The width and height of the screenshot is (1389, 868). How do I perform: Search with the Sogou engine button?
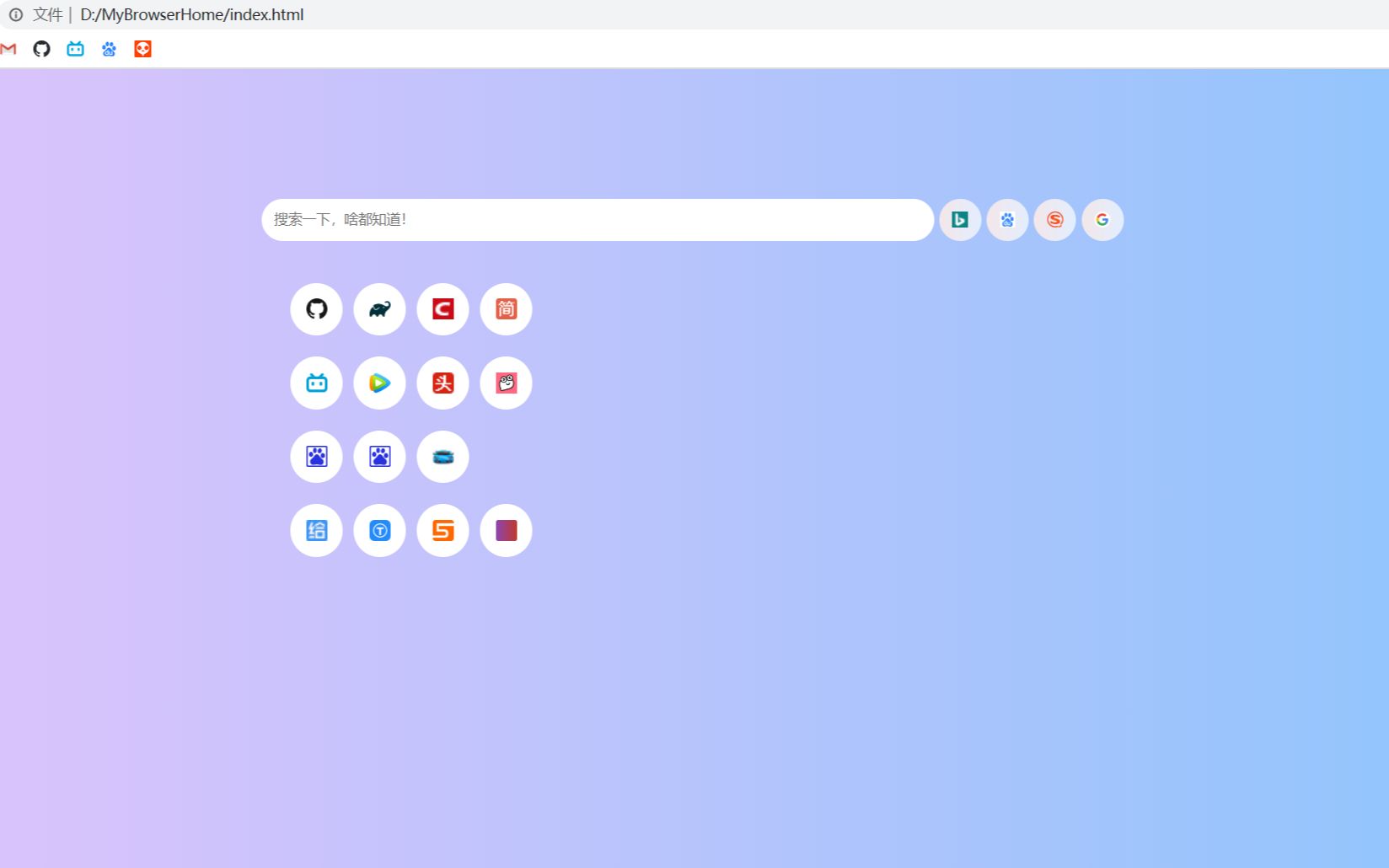tap(1054, 220)
